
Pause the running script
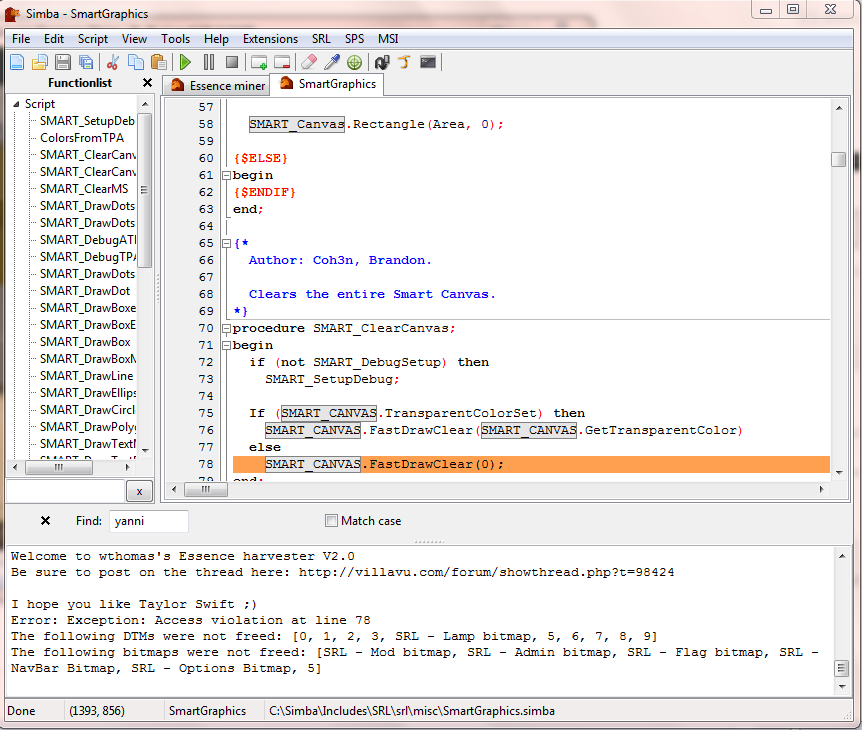pos(208,62)
